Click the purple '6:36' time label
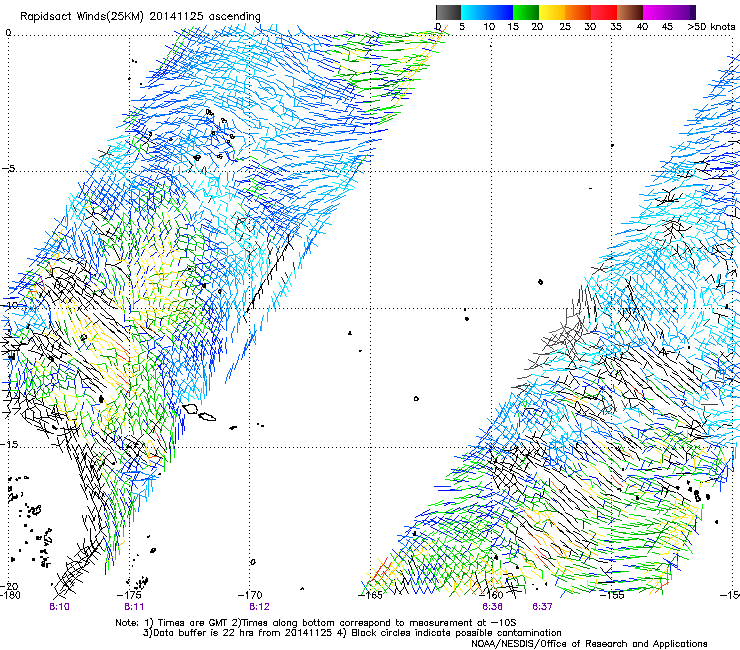740x650 pixels. (x=492, y=607)
